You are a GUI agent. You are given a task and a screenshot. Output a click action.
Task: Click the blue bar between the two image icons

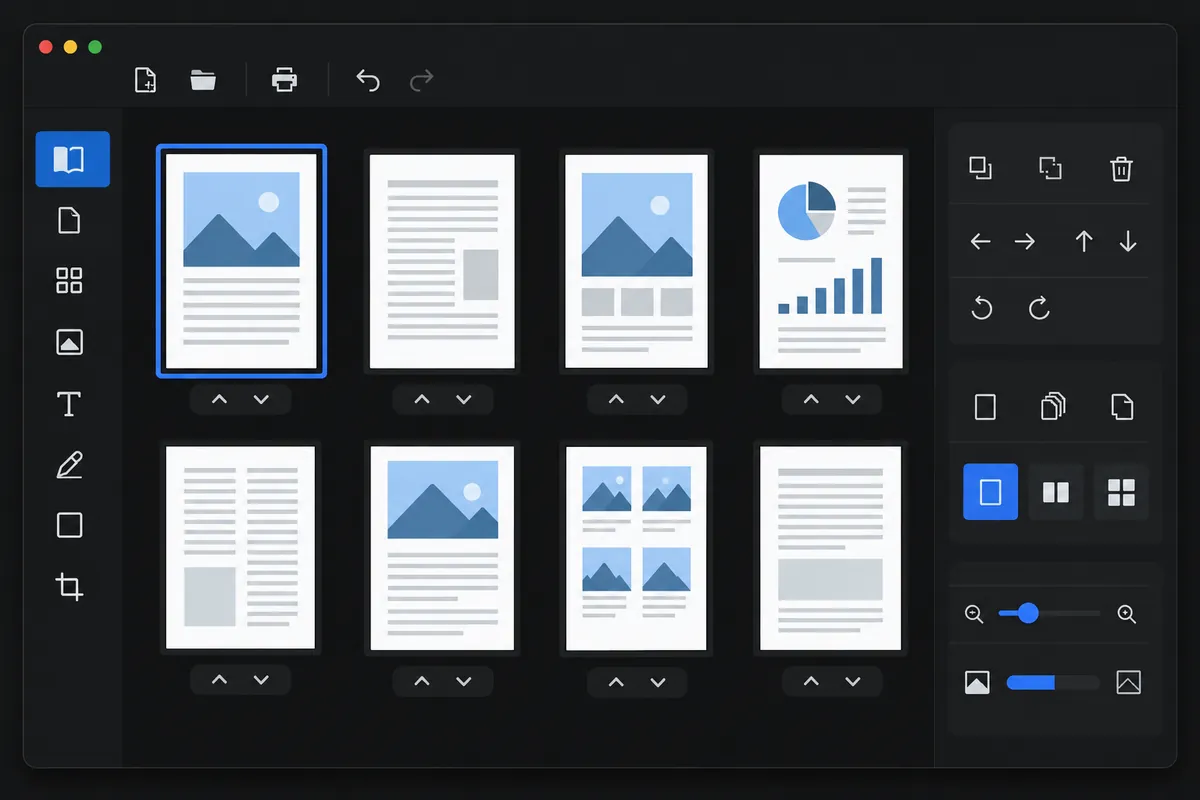coord(1031,683)
